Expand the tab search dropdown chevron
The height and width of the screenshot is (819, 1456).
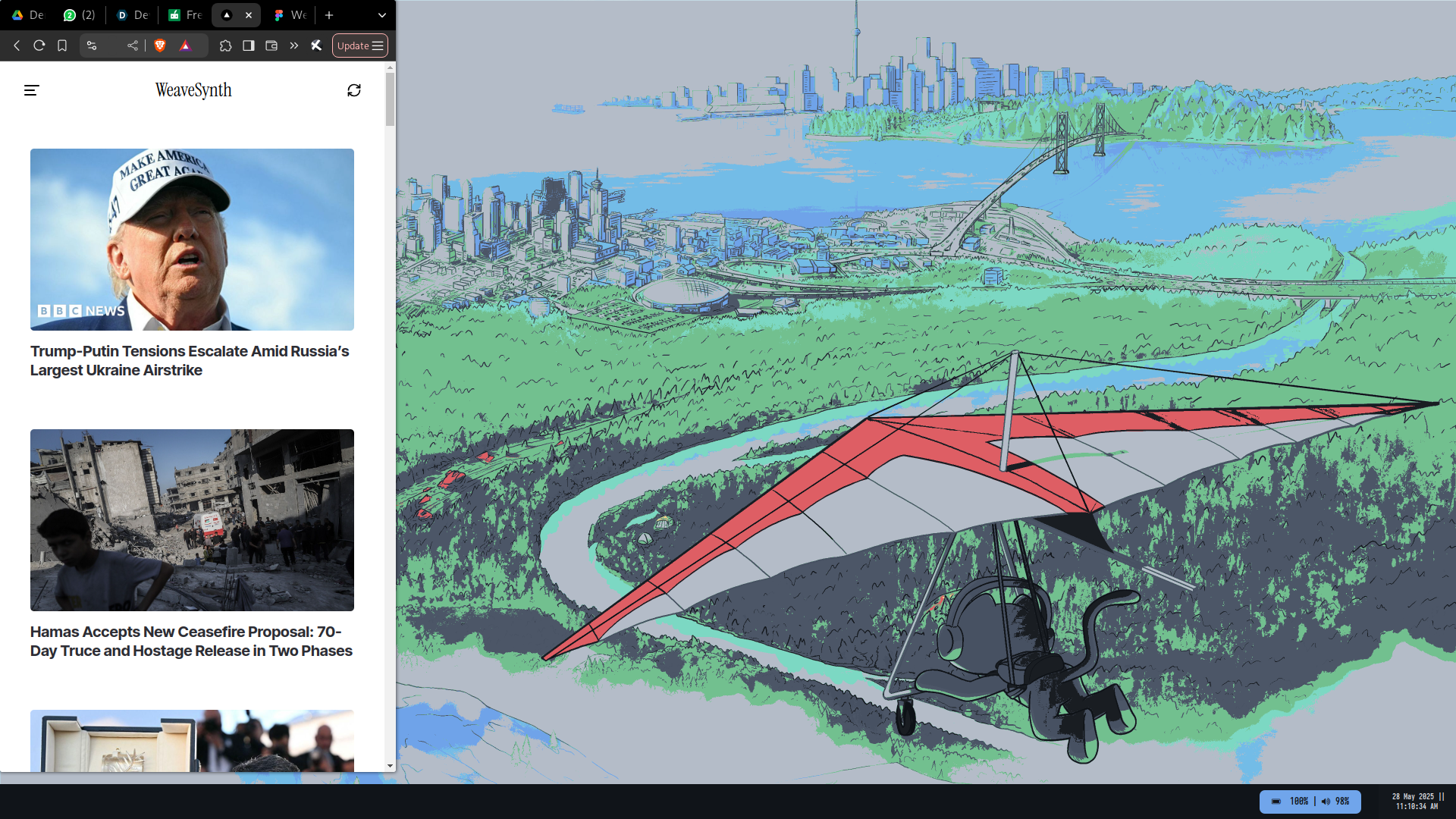point(381,15)
